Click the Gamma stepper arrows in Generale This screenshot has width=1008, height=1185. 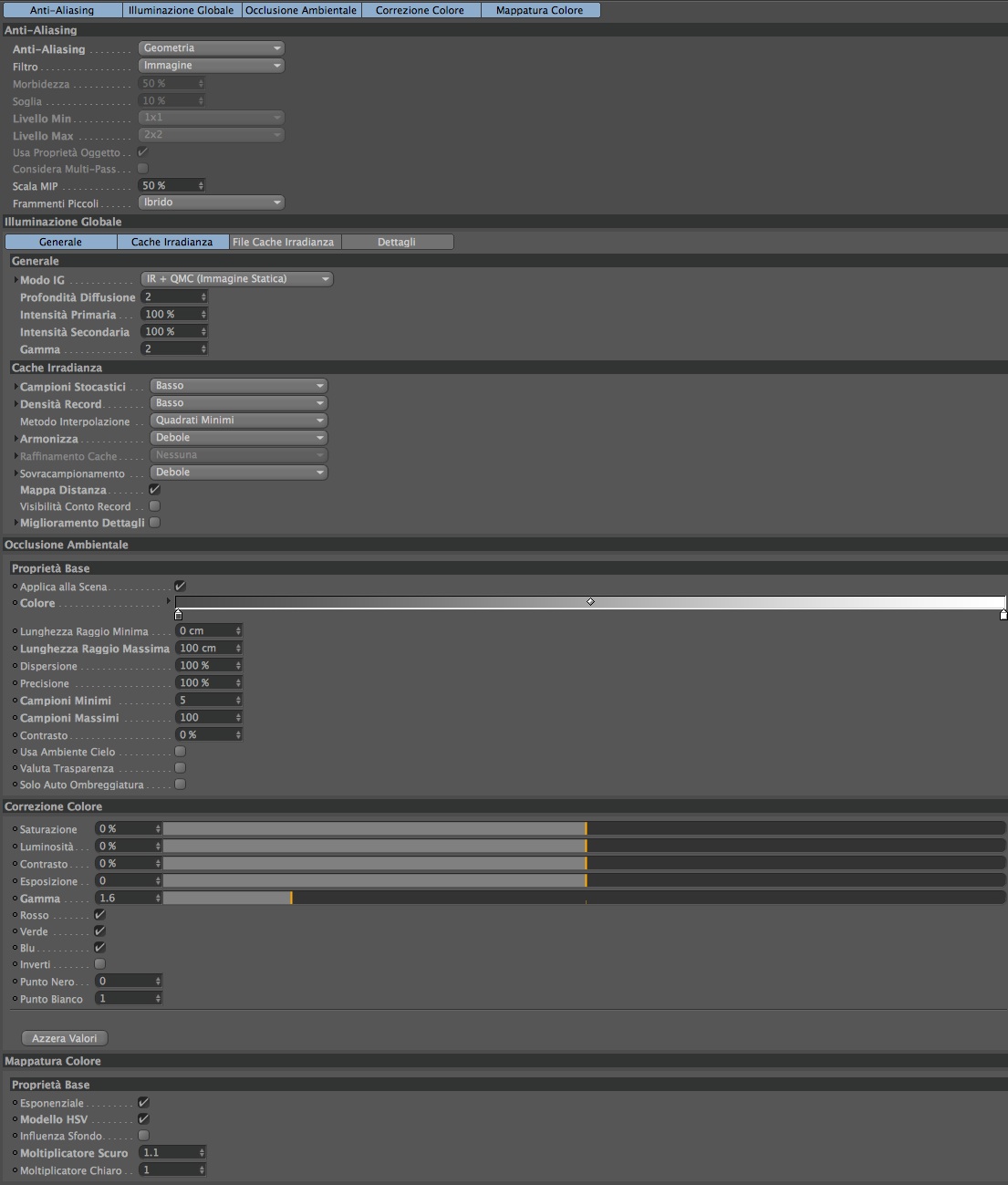(203, 349)
